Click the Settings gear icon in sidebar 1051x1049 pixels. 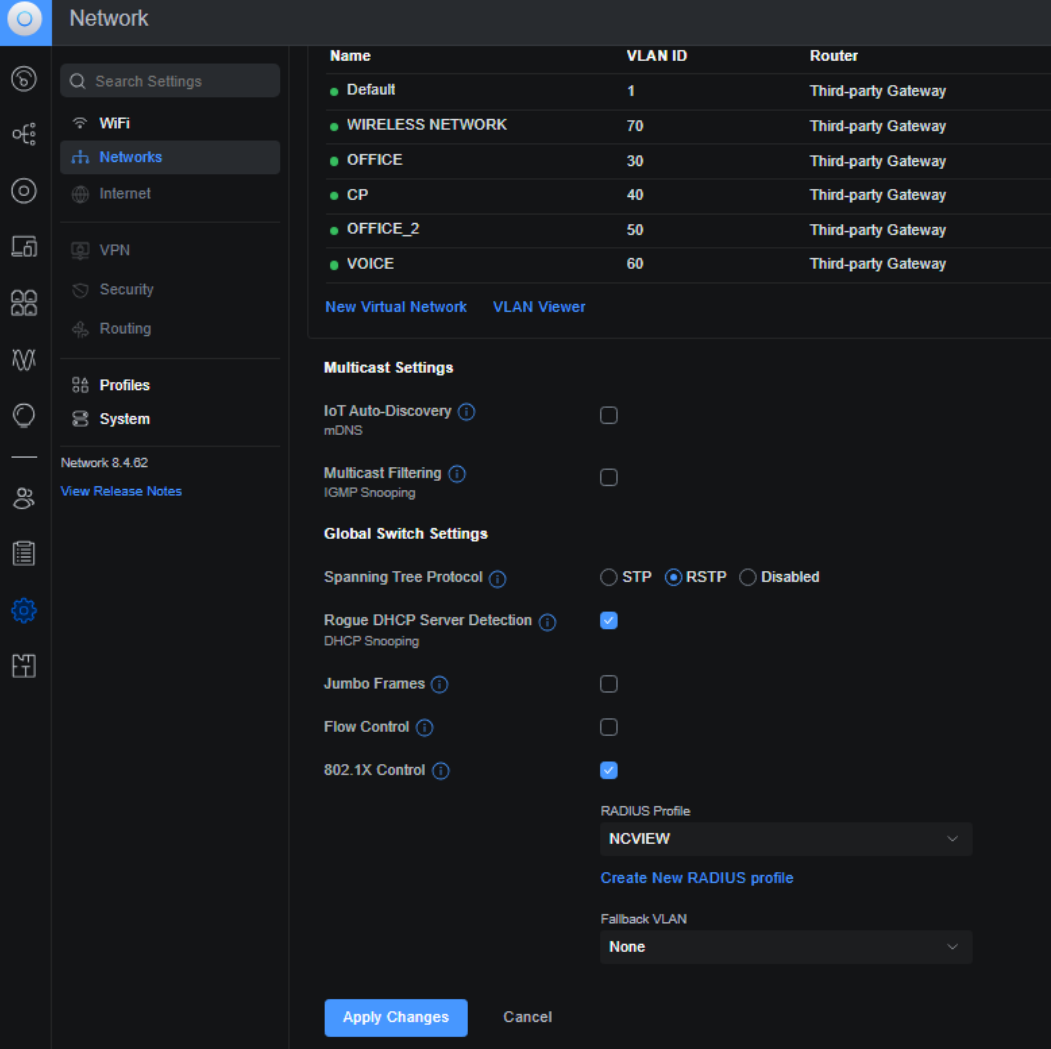[24, 611]
